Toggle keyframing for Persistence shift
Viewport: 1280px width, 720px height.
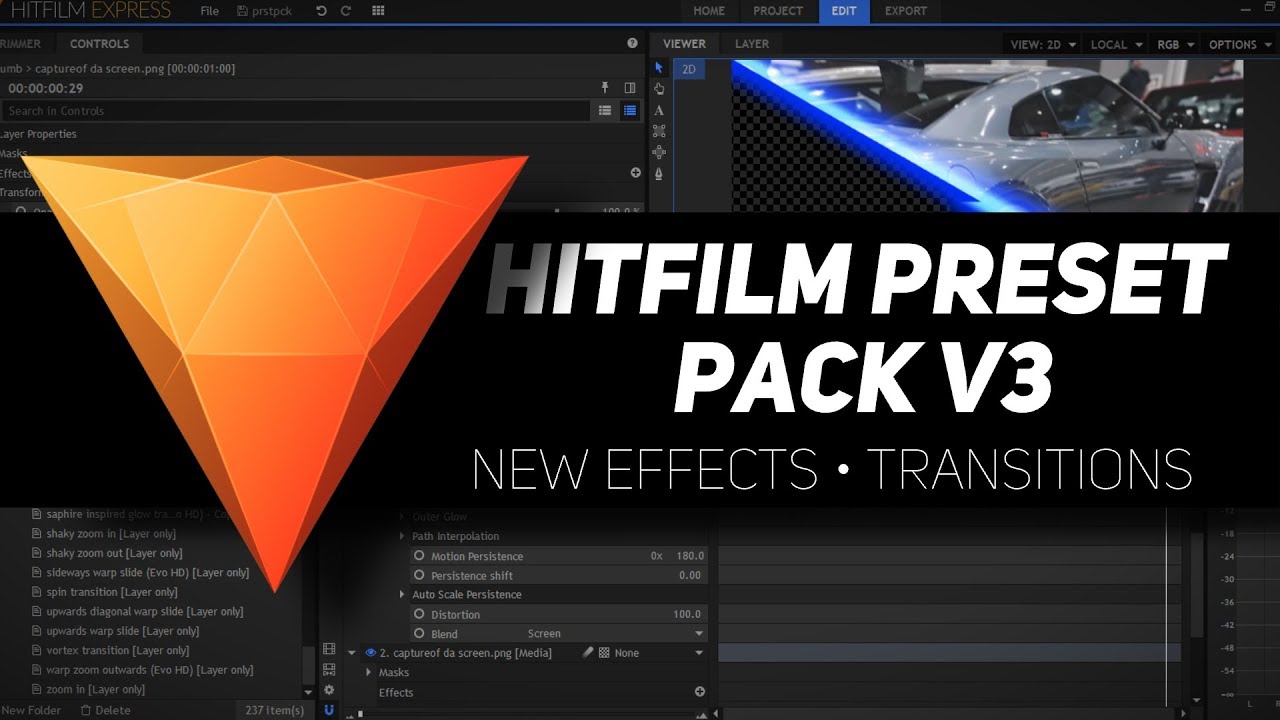pyautogui.click(x=420, y=576)
